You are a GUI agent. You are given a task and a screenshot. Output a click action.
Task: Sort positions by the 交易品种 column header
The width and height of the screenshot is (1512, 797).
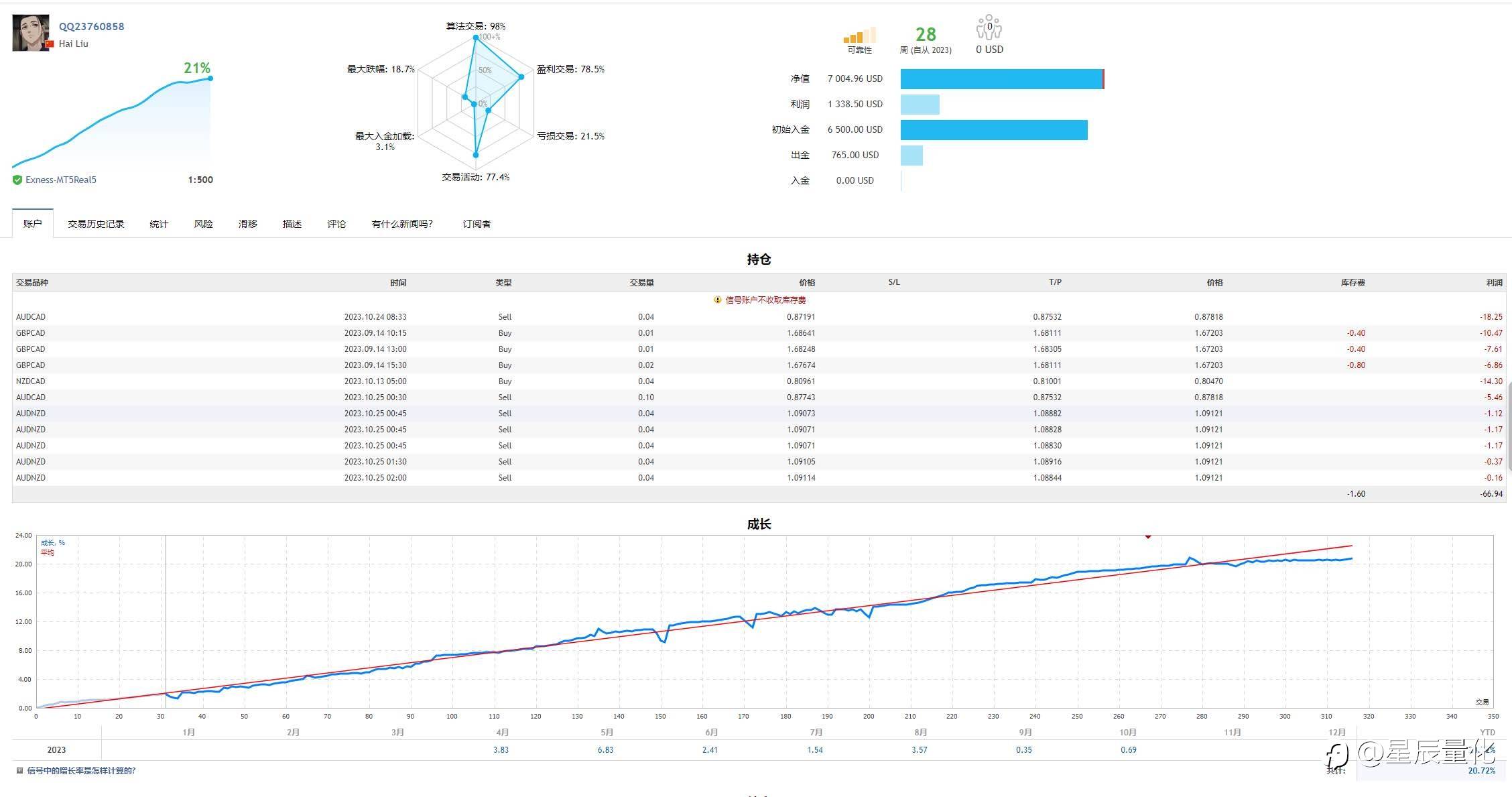(32, 283)
